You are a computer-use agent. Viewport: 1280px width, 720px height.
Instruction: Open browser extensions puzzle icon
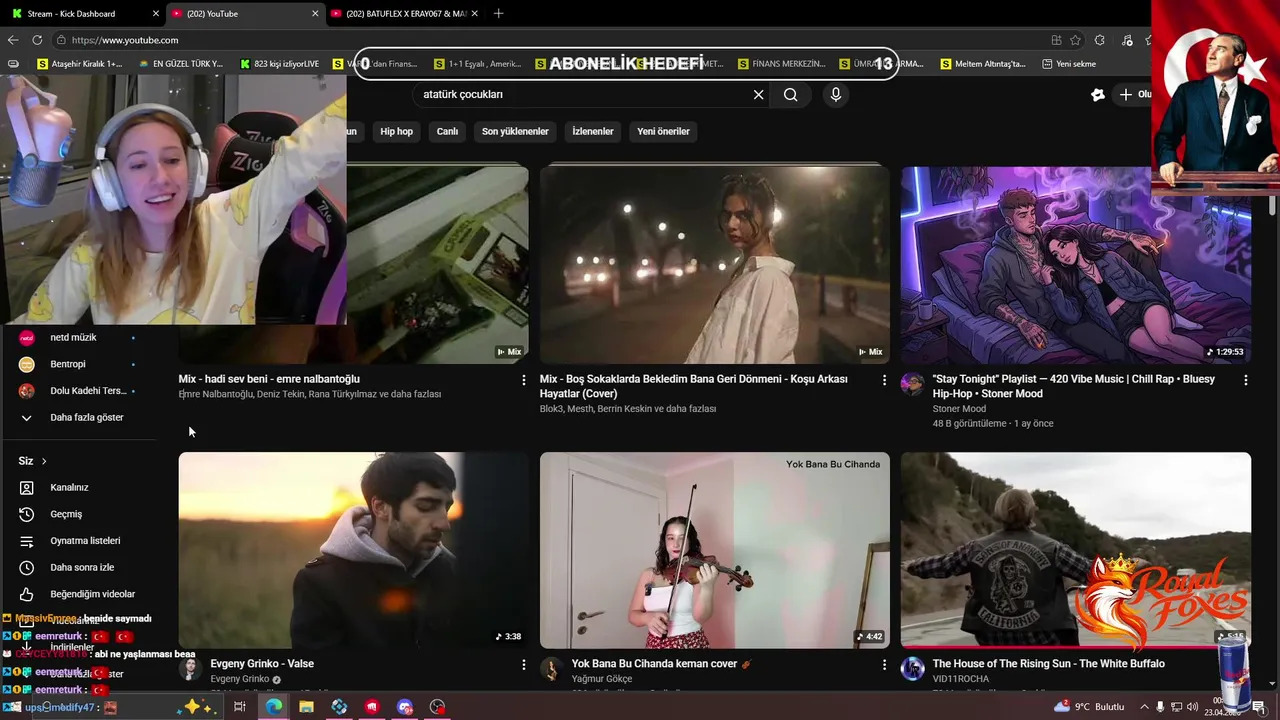click(1100, 40)
